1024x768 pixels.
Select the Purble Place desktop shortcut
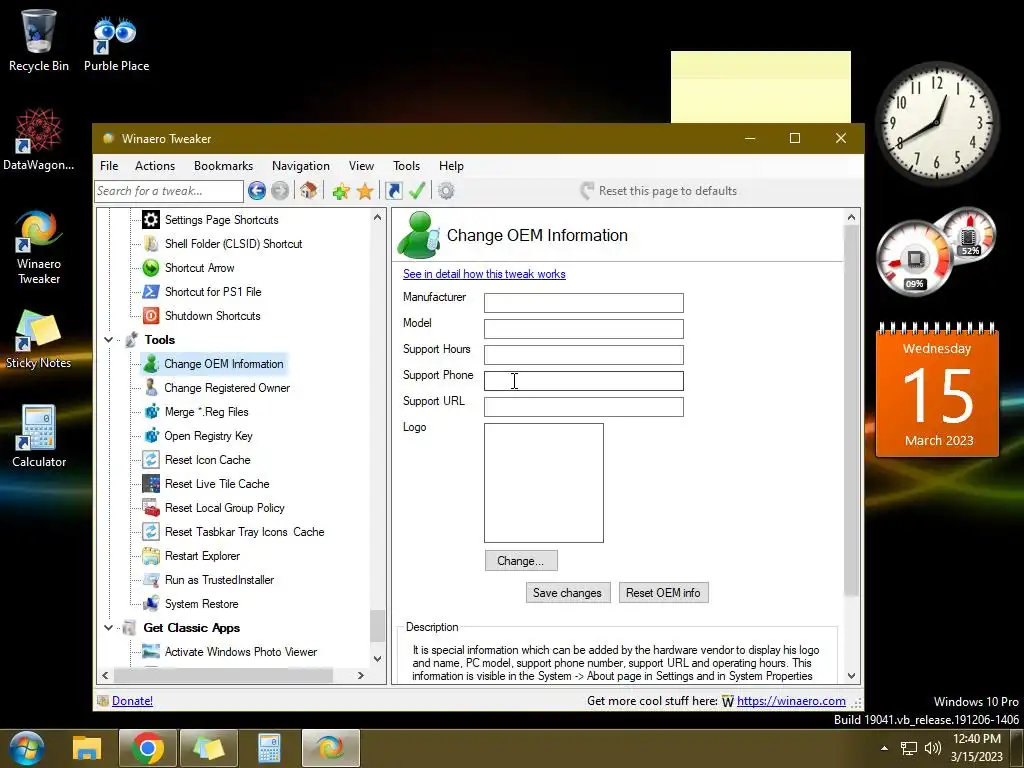tap(116, 43)
